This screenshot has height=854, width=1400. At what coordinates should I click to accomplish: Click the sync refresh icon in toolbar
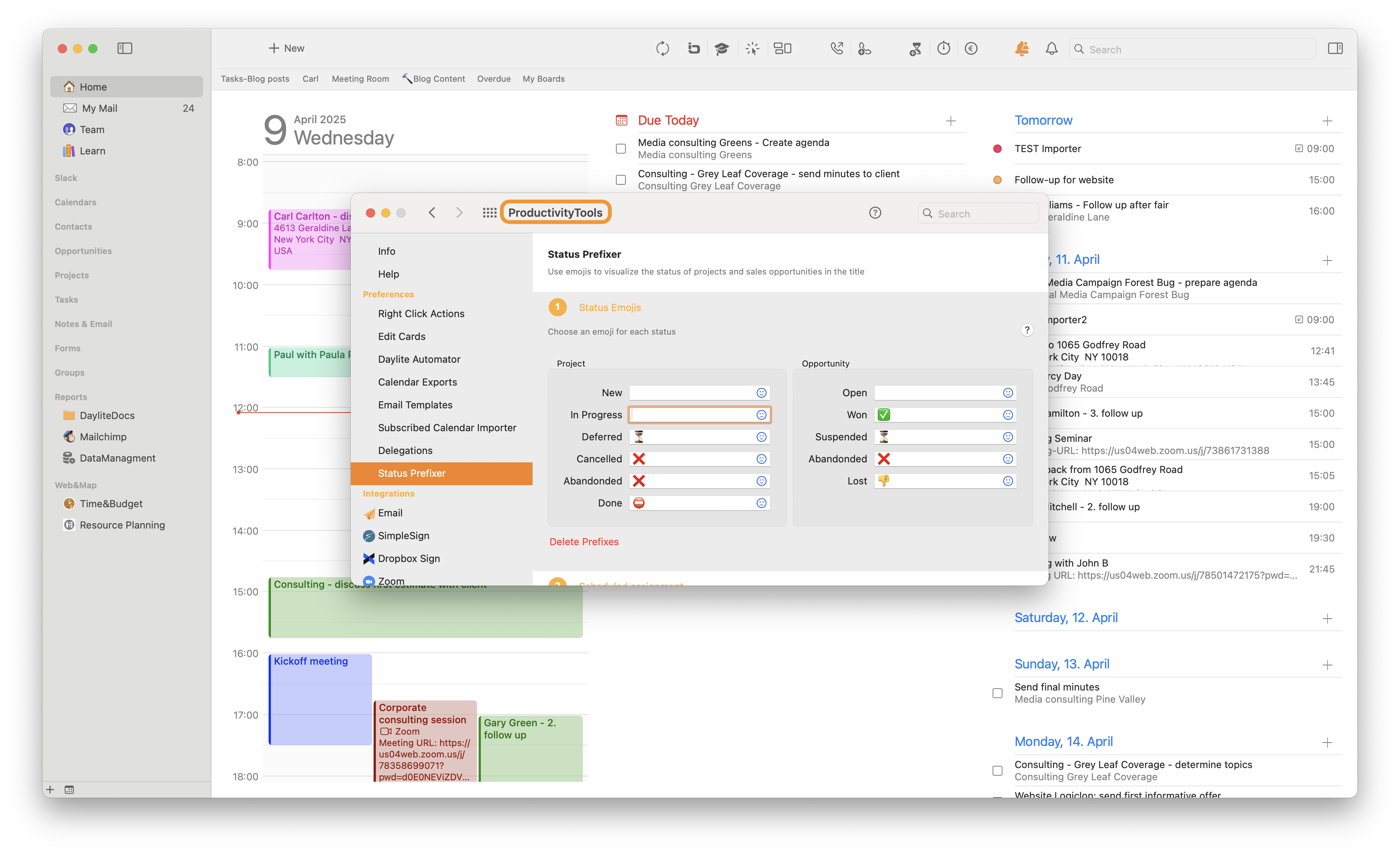(662, 49)
